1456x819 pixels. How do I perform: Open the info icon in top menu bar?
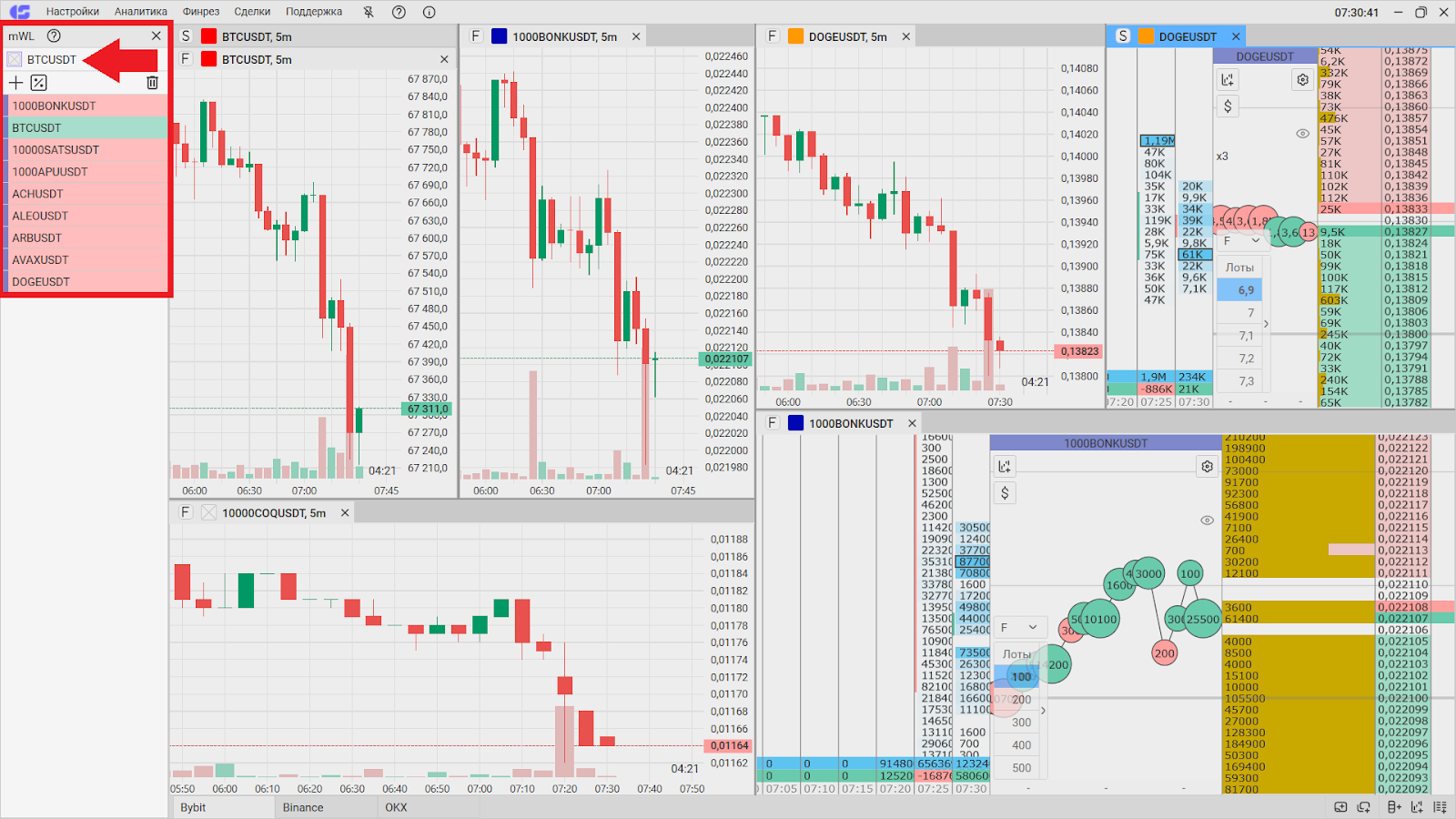pos(429,12)
